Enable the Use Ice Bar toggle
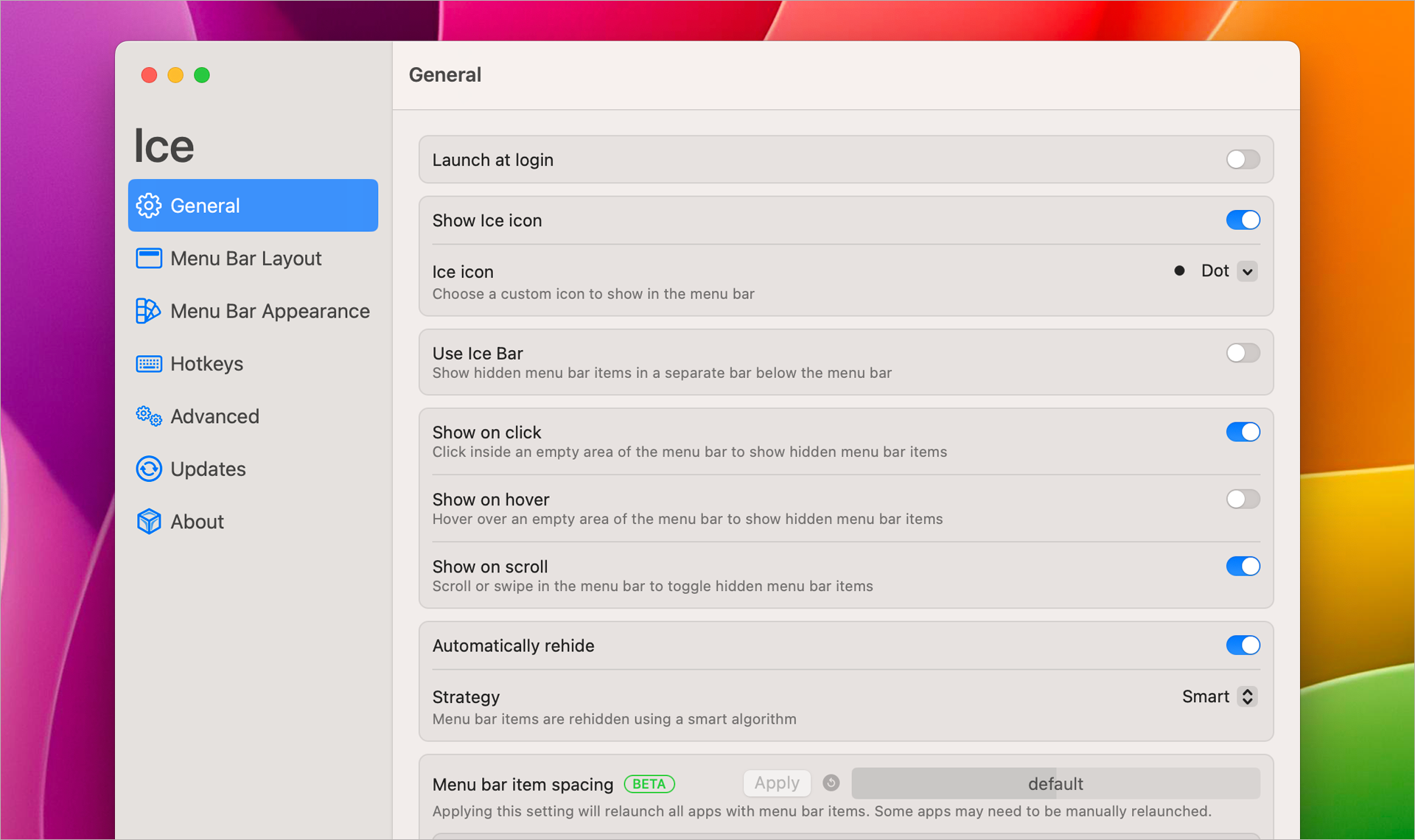The height and width of the screenshot is (840, 1415). pos(1243,353)
